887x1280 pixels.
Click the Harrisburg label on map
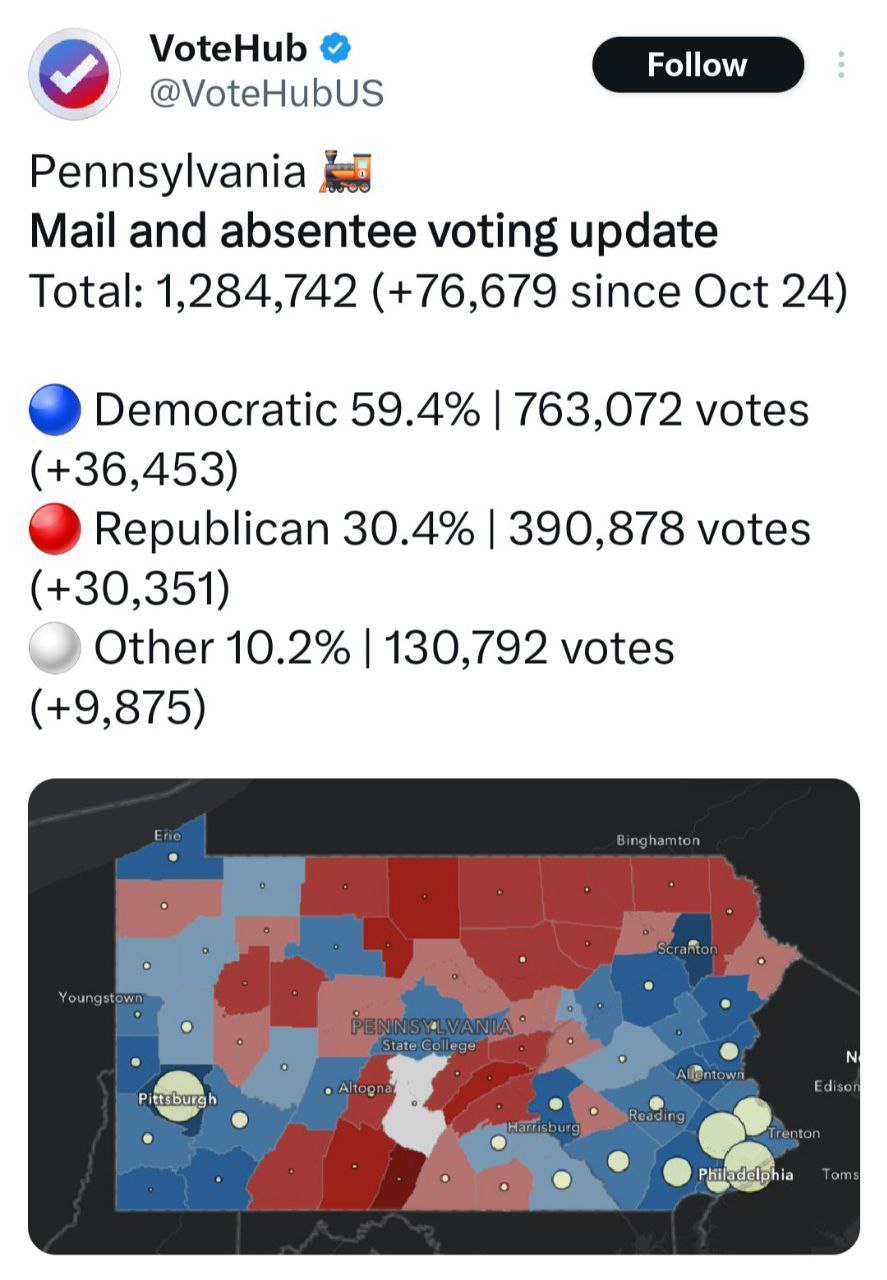click(544, 1127)
